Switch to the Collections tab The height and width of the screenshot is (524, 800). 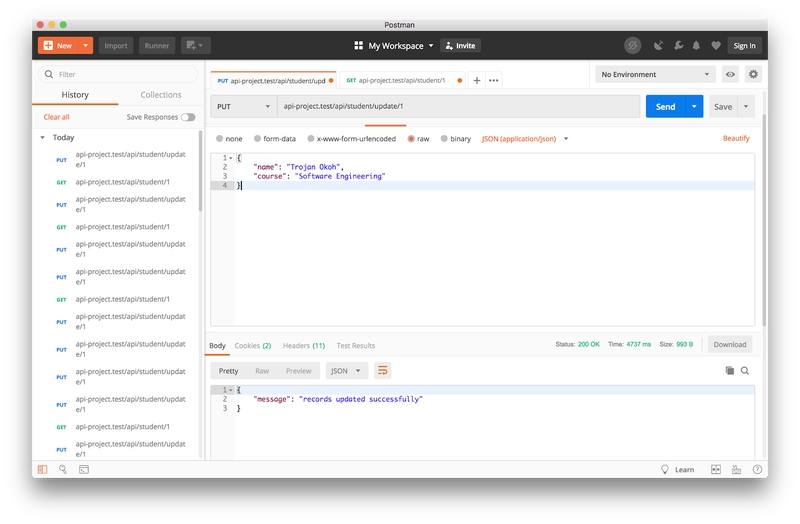[x=160, y=95]
